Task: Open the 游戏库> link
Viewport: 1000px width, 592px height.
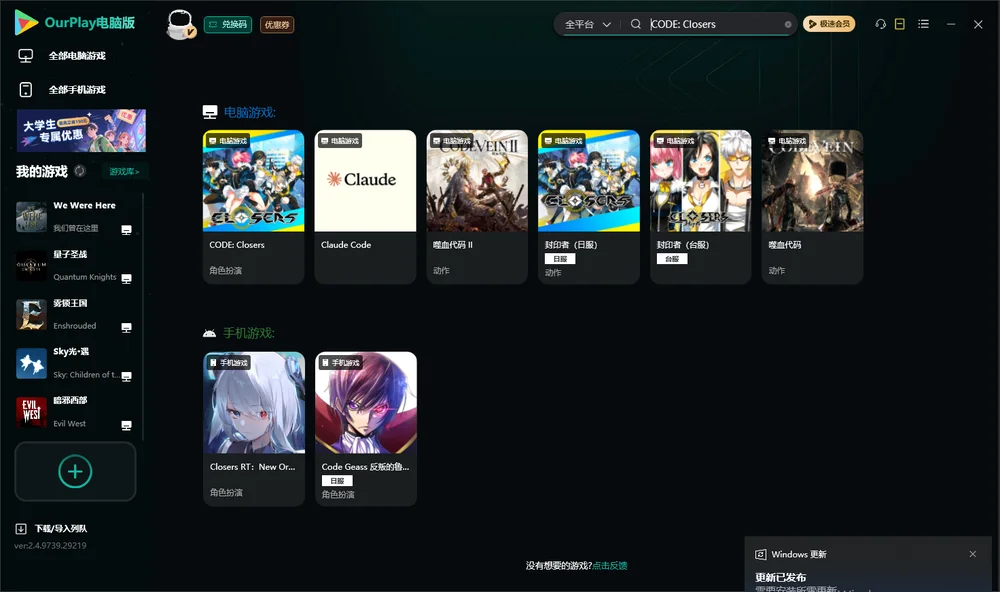Action: (124, 171)
